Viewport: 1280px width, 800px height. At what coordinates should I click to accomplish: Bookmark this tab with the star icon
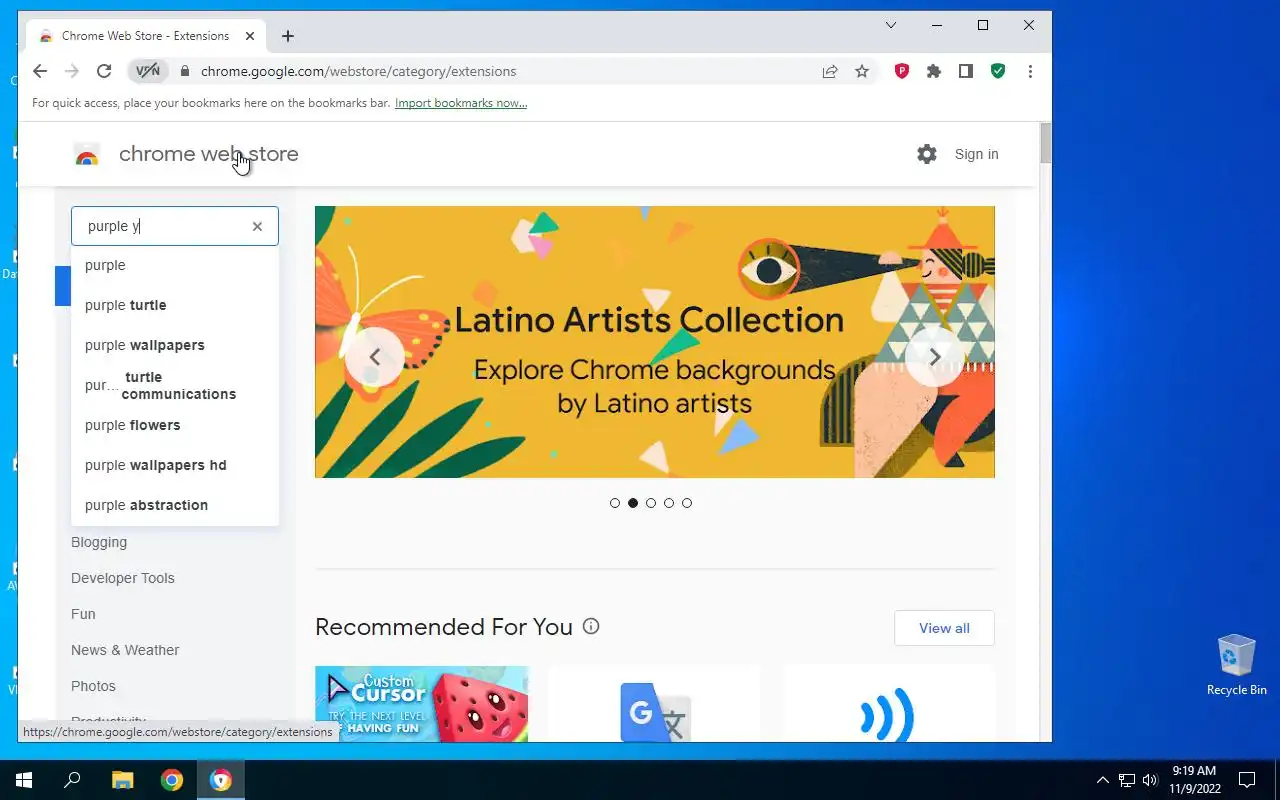tap(862, 71)
